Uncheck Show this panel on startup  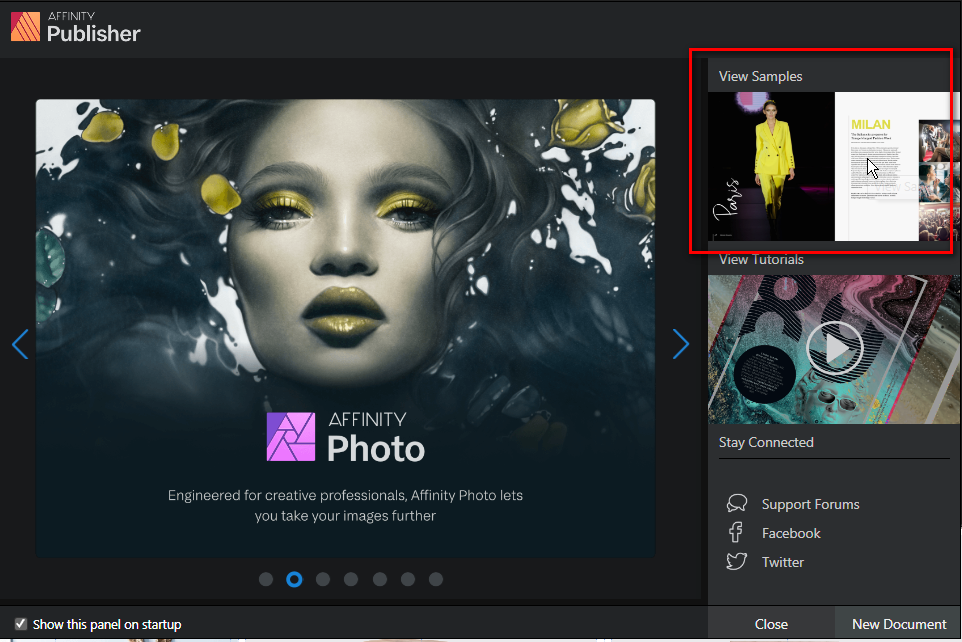point(21,624)
